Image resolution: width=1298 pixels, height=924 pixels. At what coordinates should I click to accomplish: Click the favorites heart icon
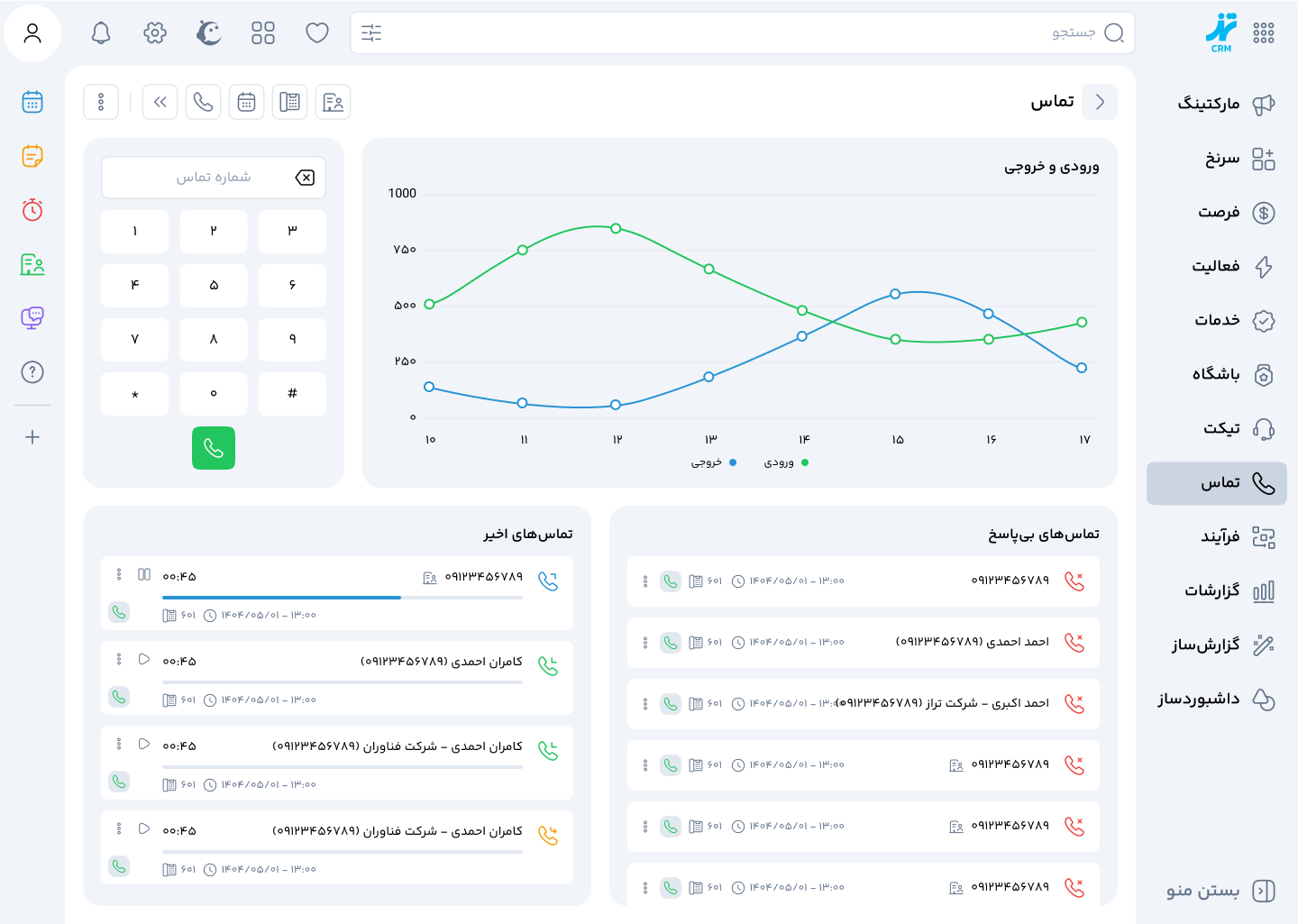317,32
